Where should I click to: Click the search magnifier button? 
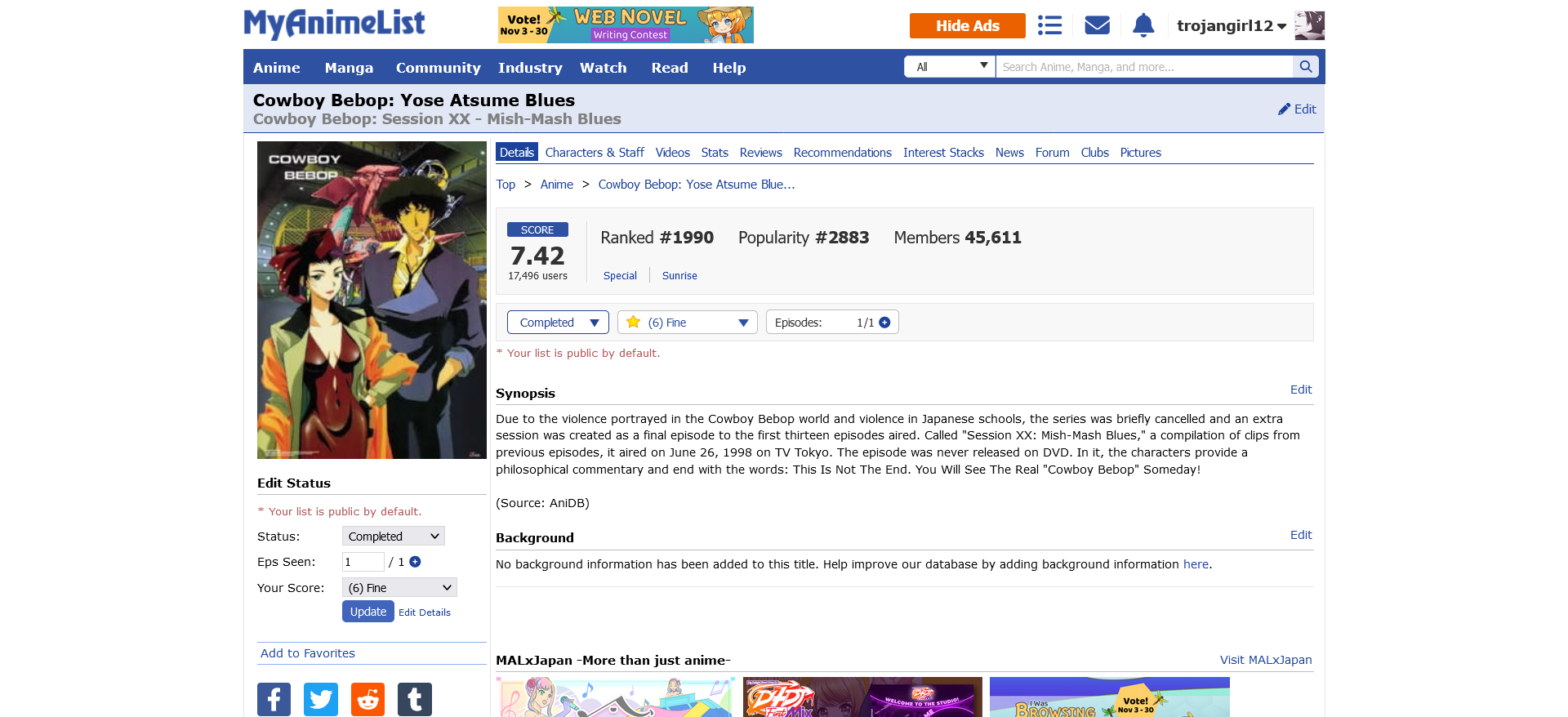pos(1305,67)
